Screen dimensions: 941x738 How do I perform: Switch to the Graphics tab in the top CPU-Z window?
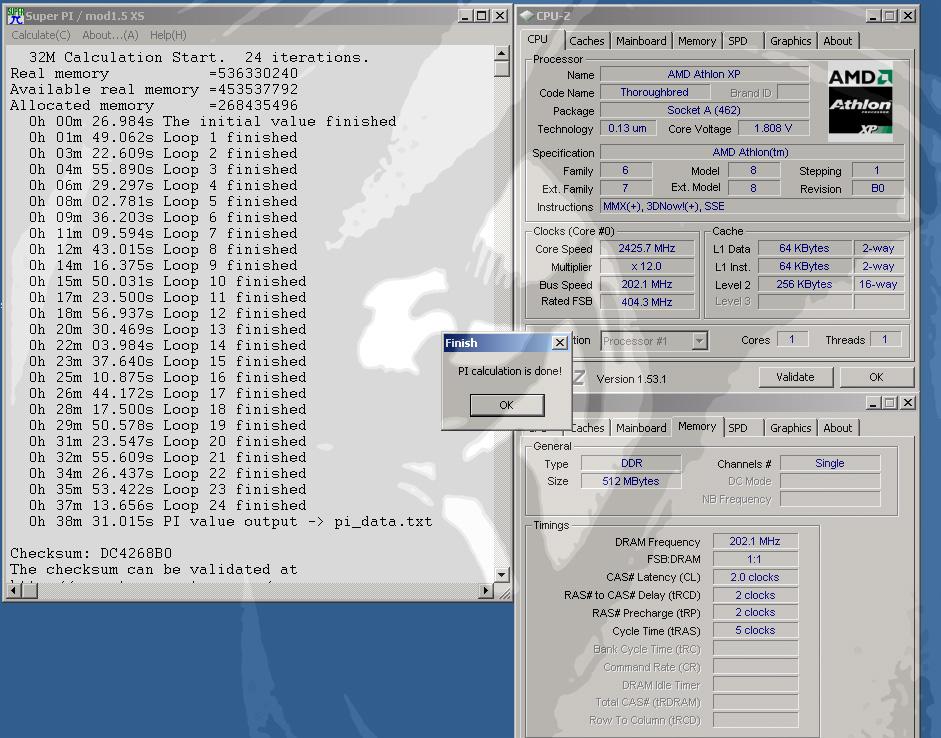[790, 41]
